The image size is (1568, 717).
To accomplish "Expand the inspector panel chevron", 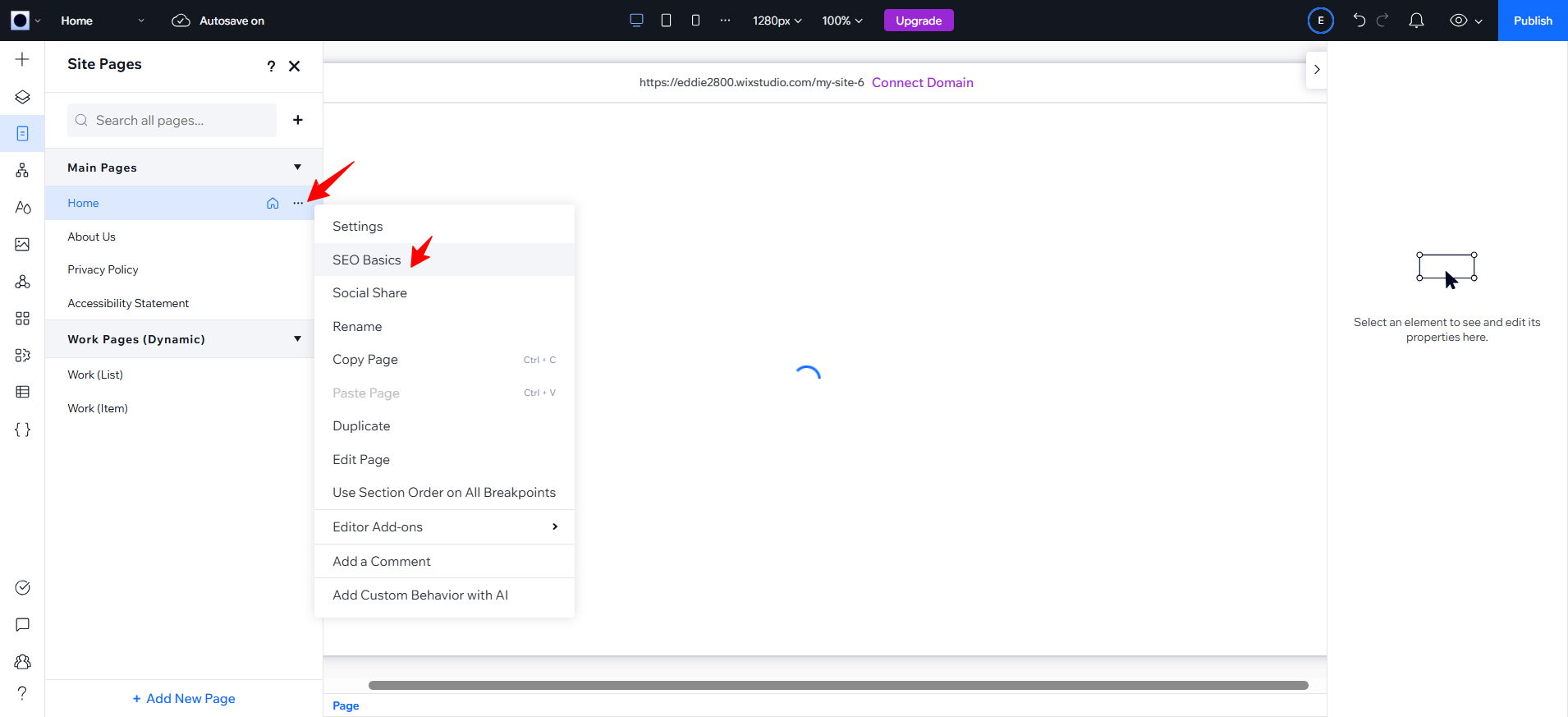I will coord(1317,69).
